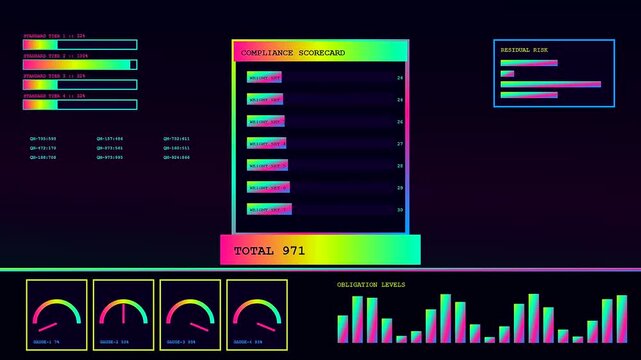Image resolution: width=641 pixels, height=360 pixels.
Task: Click the Standard Tier 1 progress bar
Action: (80, 45)
